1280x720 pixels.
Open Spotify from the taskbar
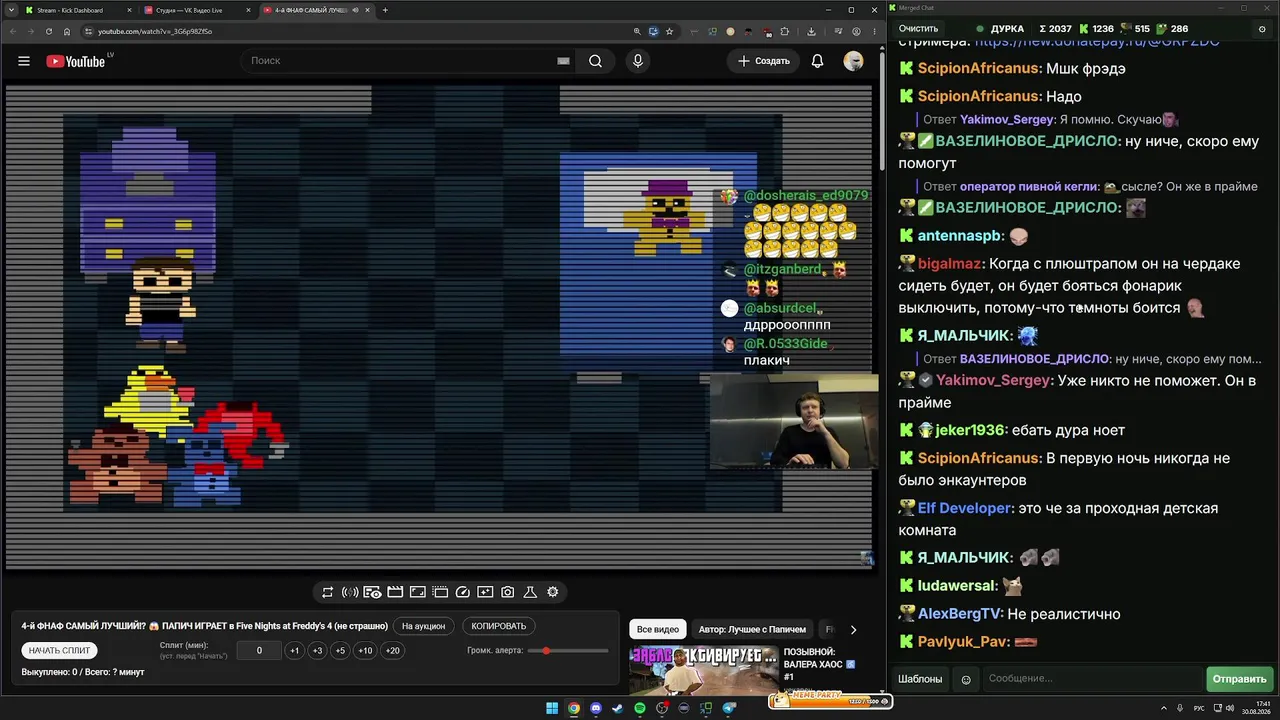click(x=640, y=709)
